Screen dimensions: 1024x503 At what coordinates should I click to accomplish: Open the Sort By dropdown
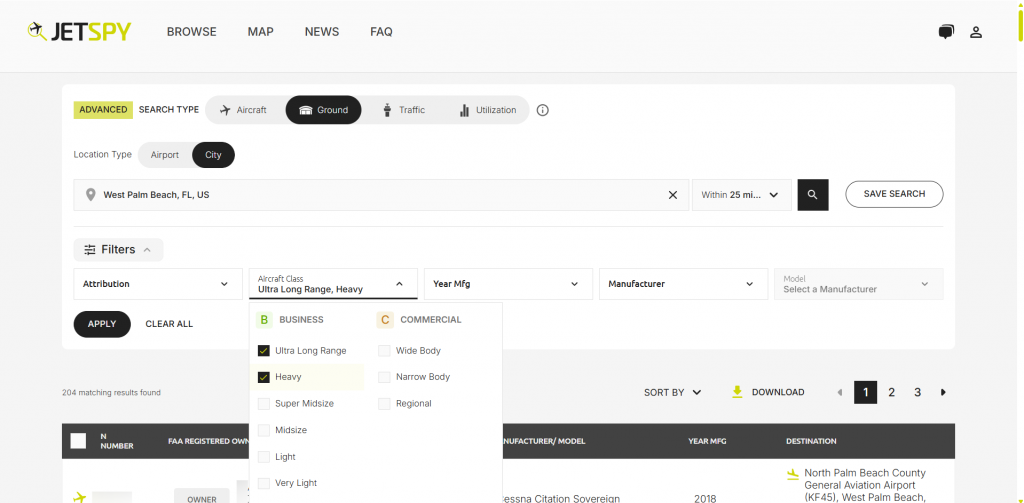[x=673, y=392]
